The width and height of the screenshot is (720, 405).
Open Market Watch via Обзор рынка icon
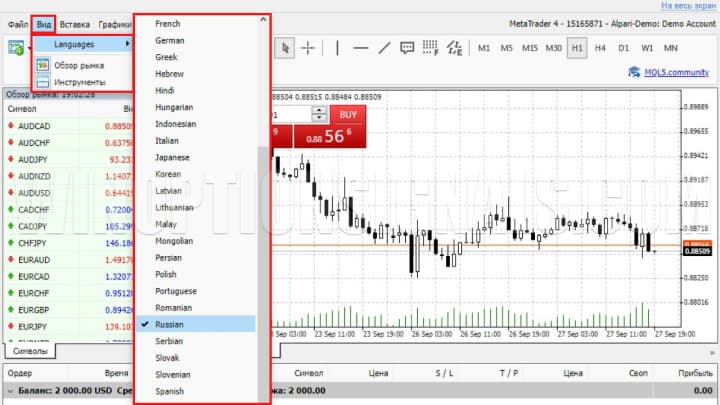point(43,64)
